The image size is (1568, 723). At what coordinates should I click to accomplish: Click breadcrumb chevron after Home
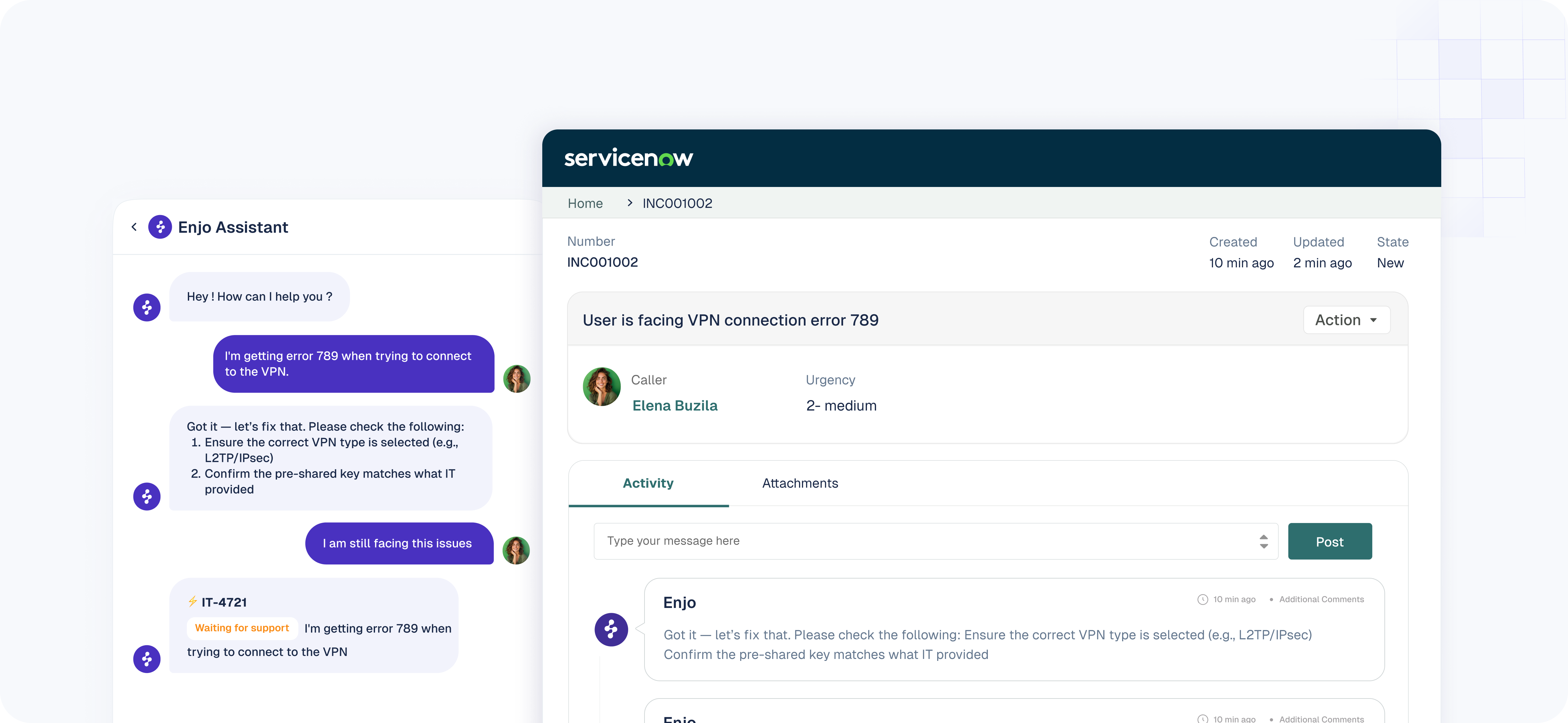coord(629,203)
